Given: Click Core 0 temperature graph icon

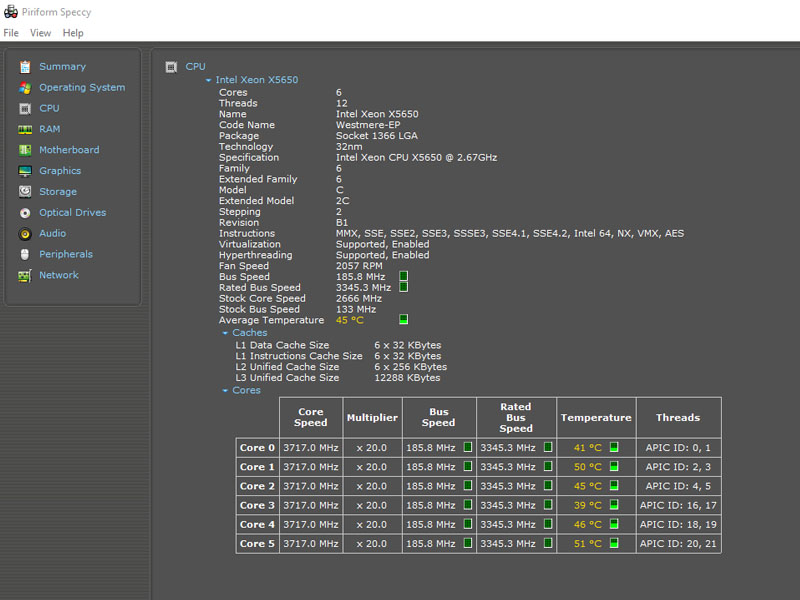Looking at the screenshot, I should tap(614, 447).
